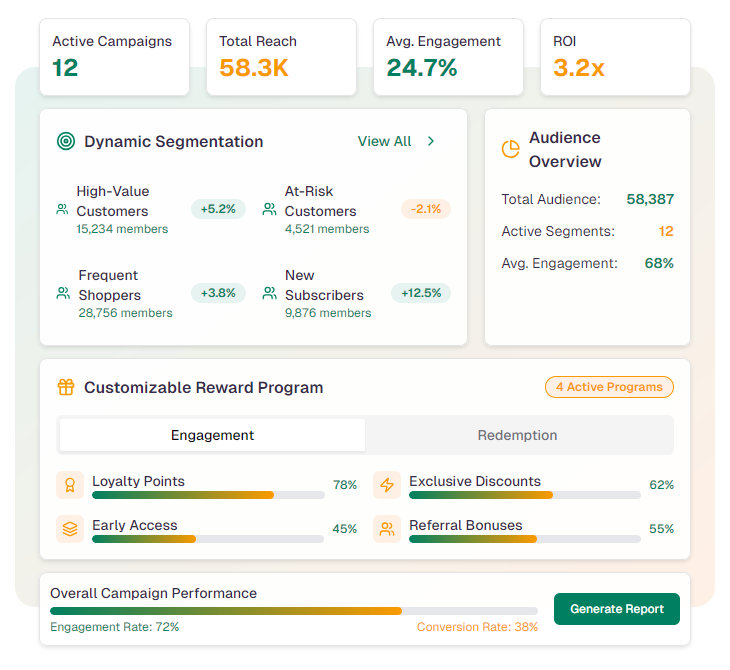Click the At-Risk Customers users icon
Viewport: 730px width, 670px height.
point(269,210)
